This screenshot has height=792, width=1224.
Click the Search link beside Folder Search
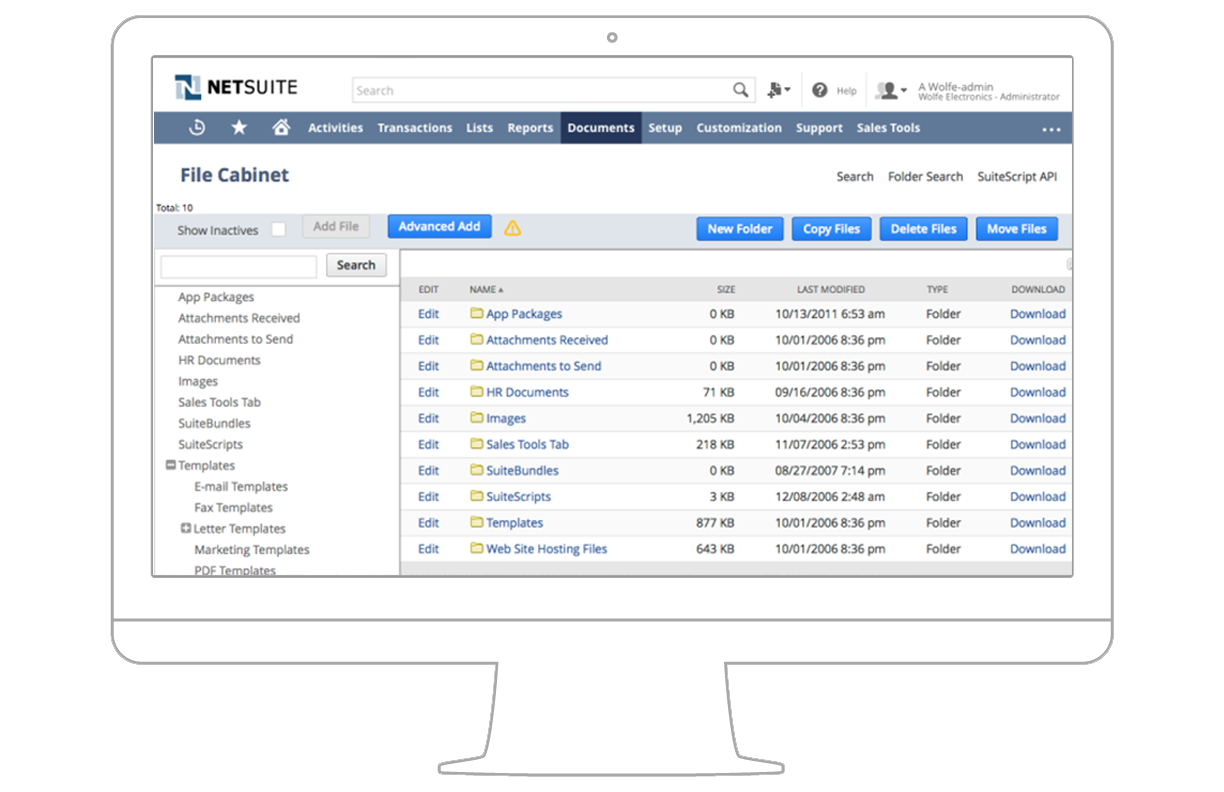[x=855, y=176]
